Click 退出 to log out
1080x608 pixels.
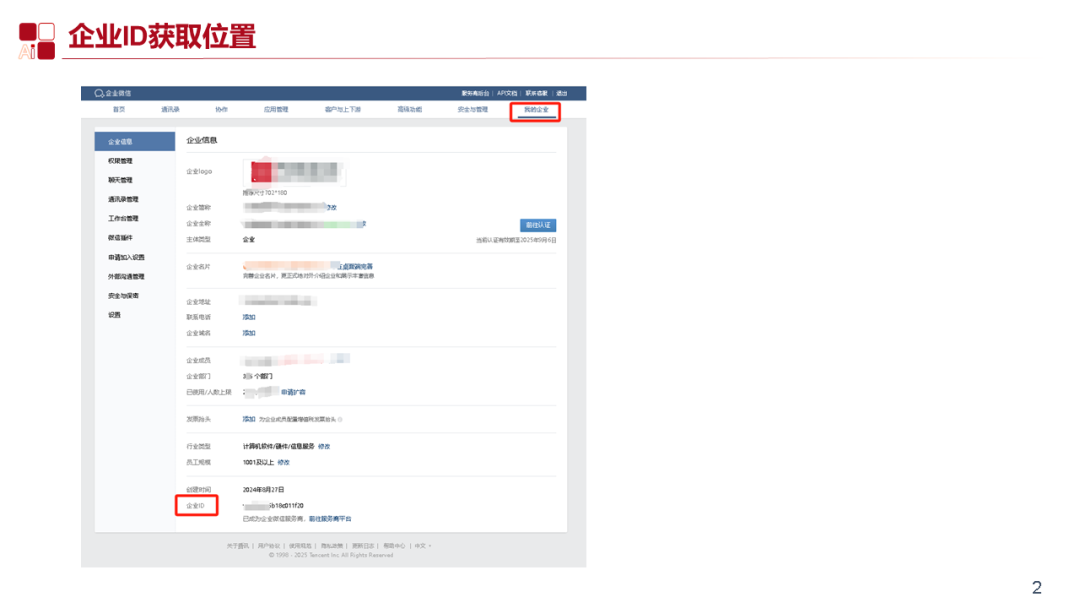(562, 93)
